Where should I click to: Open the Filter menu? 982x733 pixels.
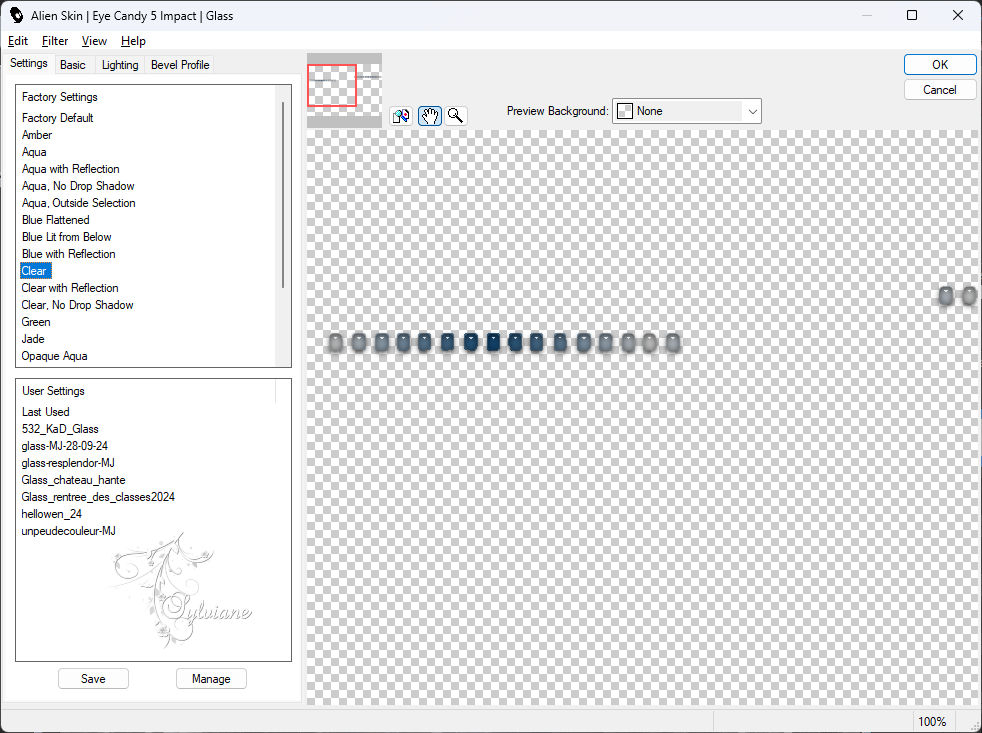pyautogui.click(x=54, y=41)
